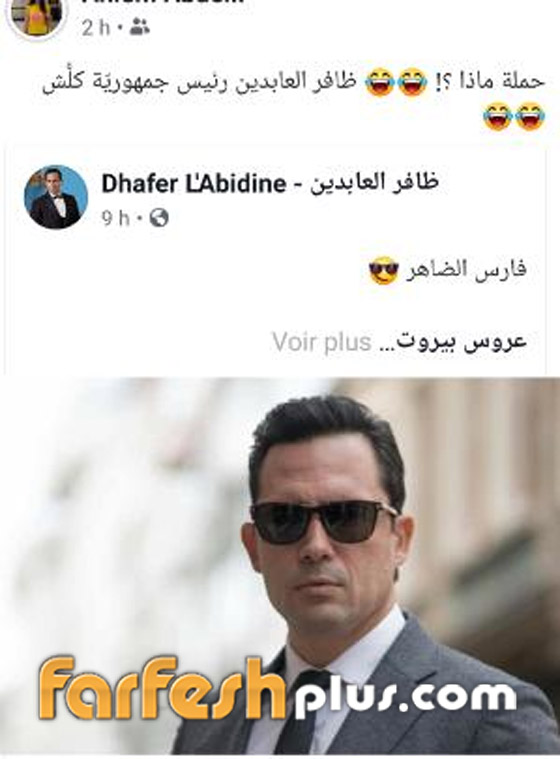Click the laughing emoji pair on the caption's second line
The height and width of the screenshot is (759, 560).
(x=514, y=116)
